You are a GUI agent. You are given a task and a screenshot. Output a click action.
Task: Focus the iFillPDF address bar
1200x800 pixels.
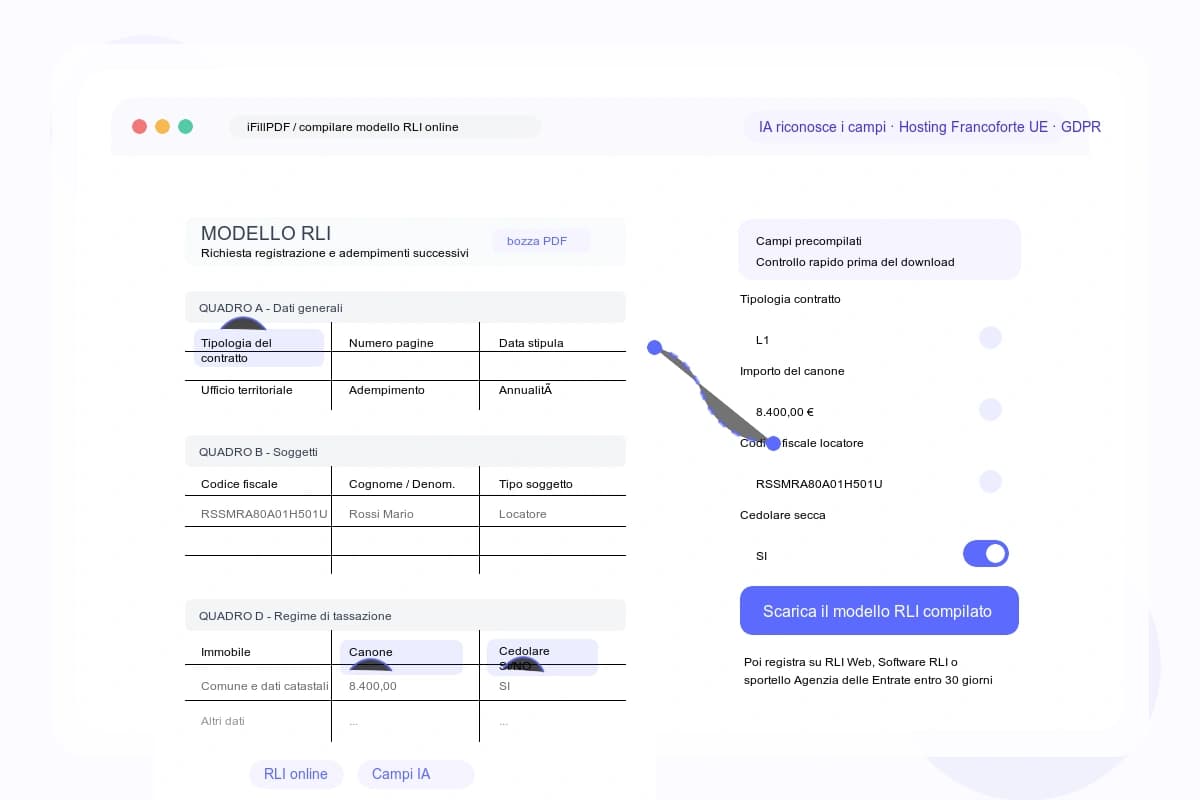(x=386, y=127)
